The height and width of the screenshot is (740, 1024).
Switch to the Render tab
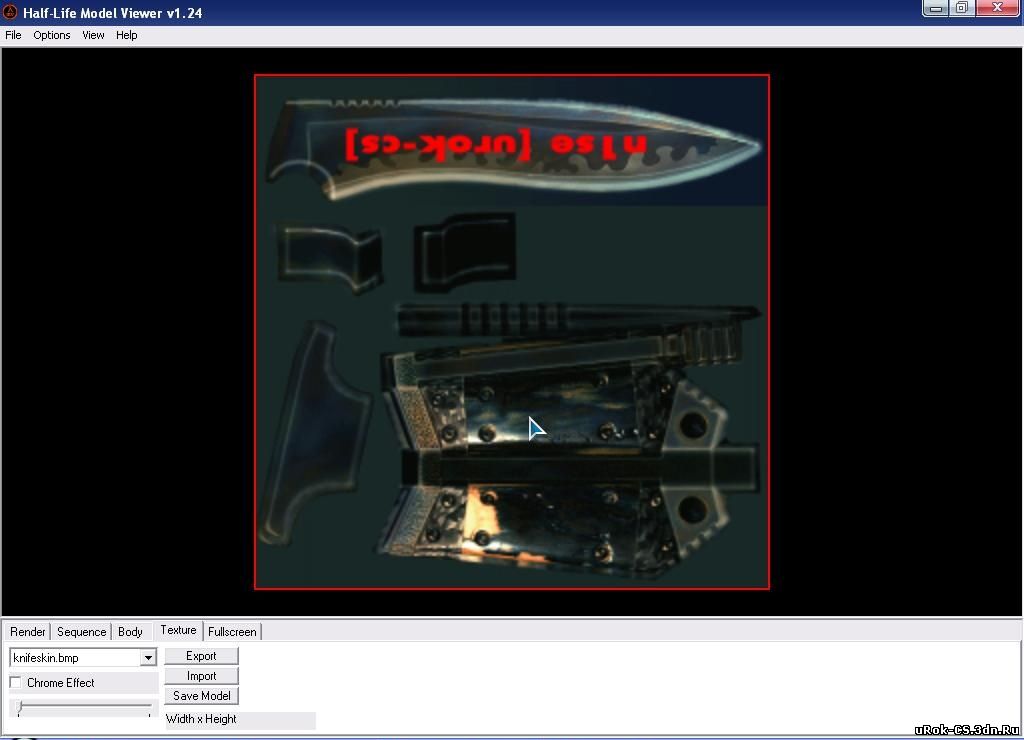click(27, 632)
